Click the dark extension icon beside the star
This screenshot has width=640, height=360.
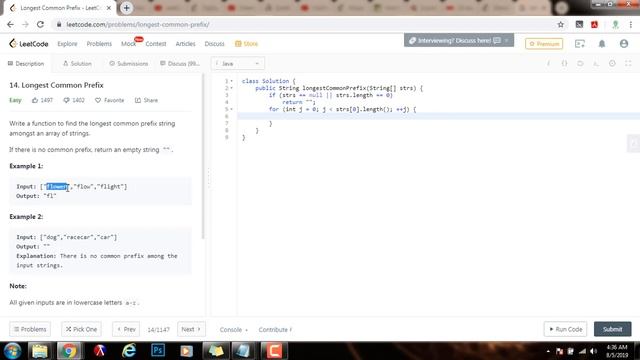coord(579,24)
